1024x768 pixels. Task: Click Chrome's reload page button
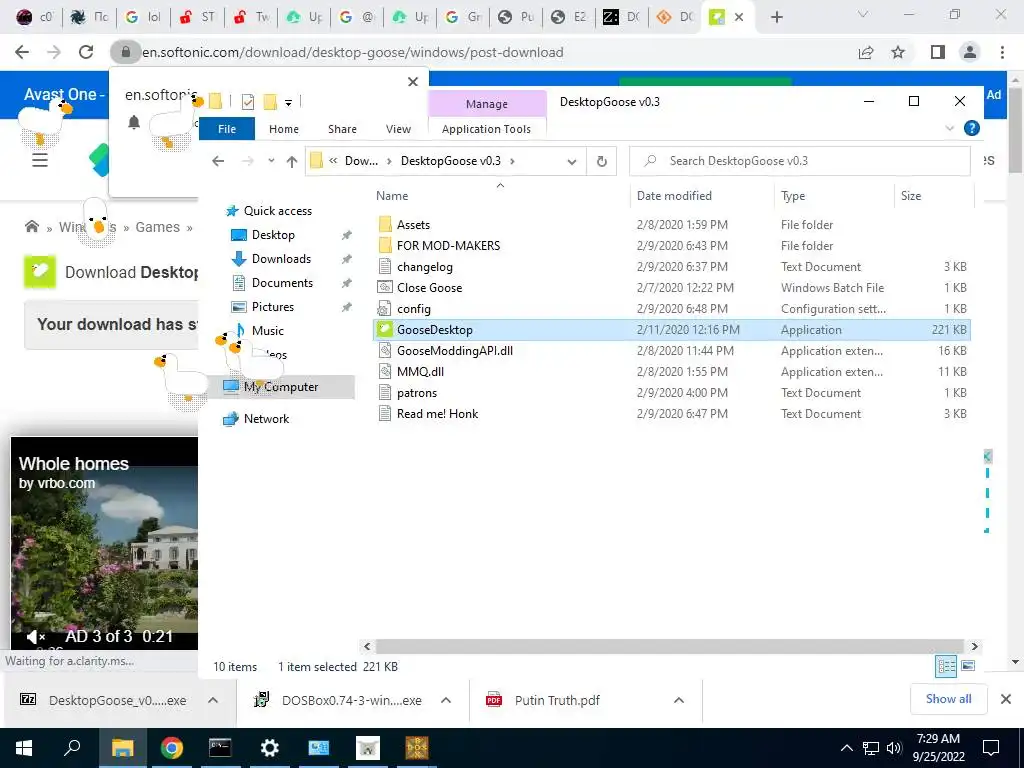86,52
